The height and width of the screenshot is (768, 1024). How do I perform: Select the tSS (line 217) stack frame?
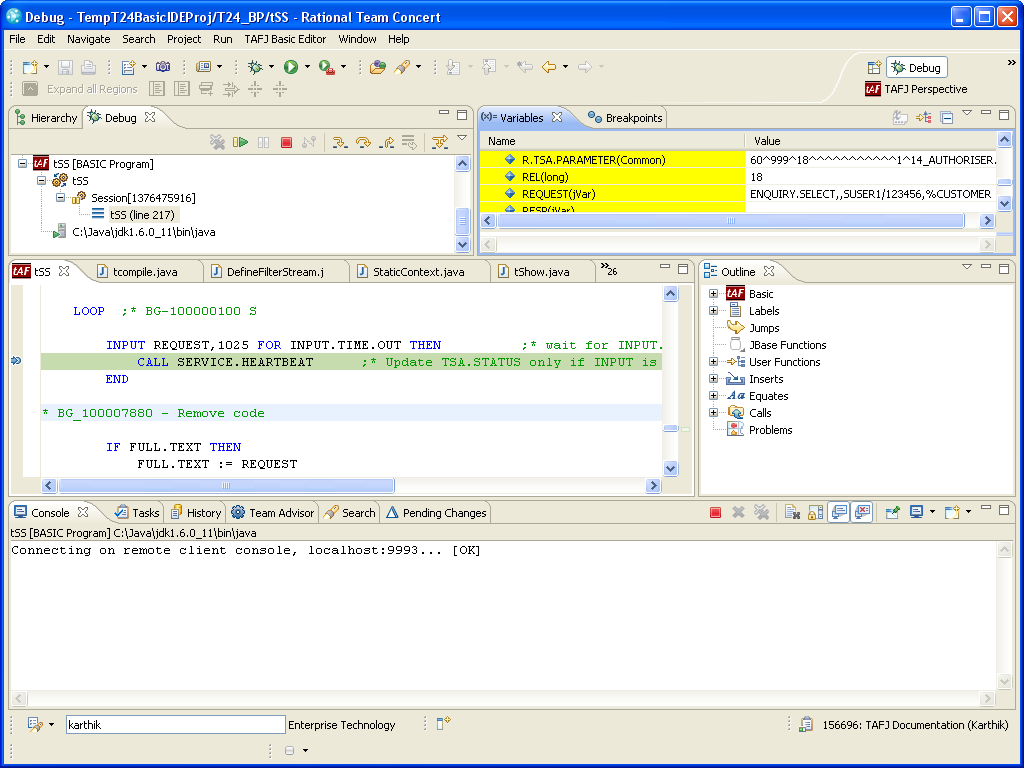[143, 215]
